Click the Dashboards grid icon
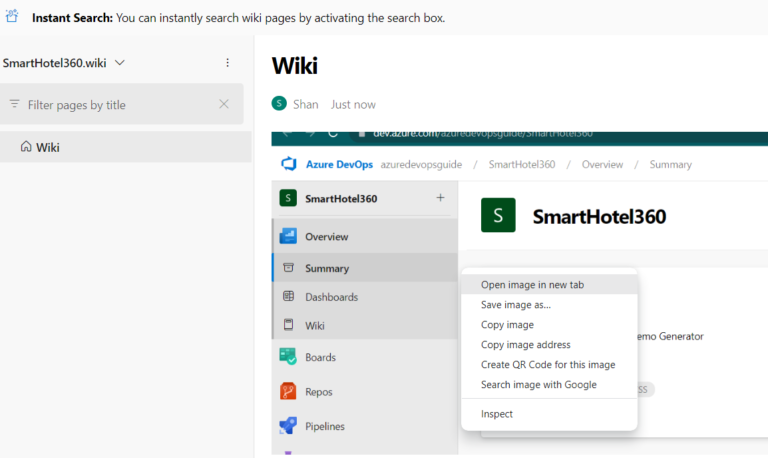This screenshot has width=768, height=458. [289, 297]
